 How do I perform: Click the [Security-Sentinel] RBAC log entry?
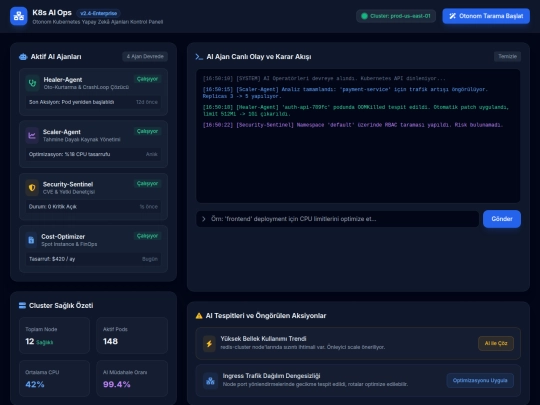(x=353, y=125)
